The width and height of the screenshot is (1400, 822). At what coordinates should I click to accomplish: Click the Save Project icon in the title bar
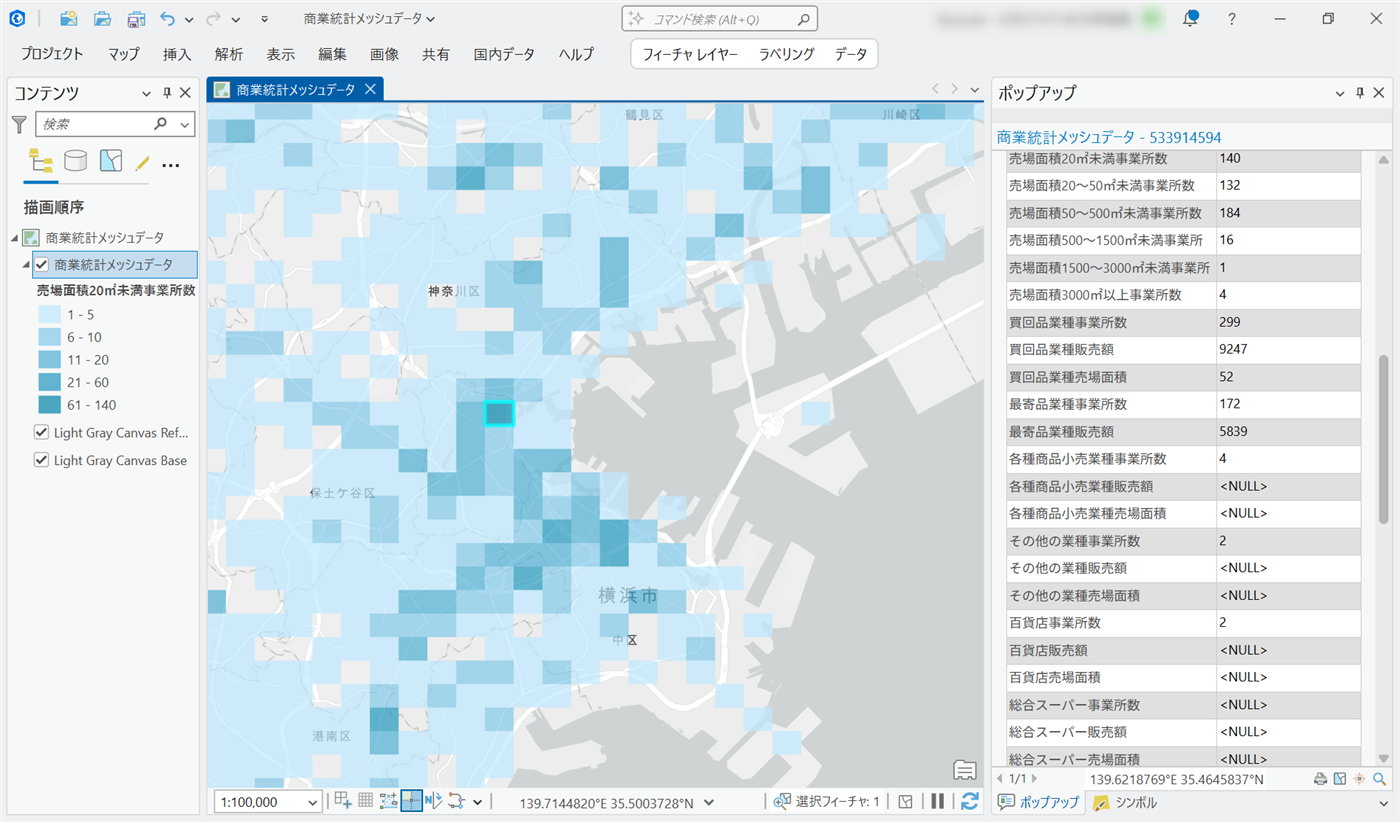136,19
